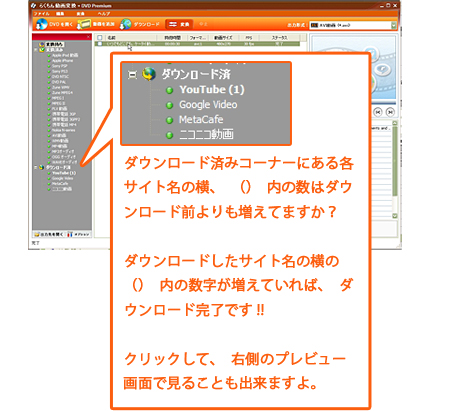This screenshot has height=411, width=449.
Task: Open the ファイル menu
Action: [x=41, y=14]
